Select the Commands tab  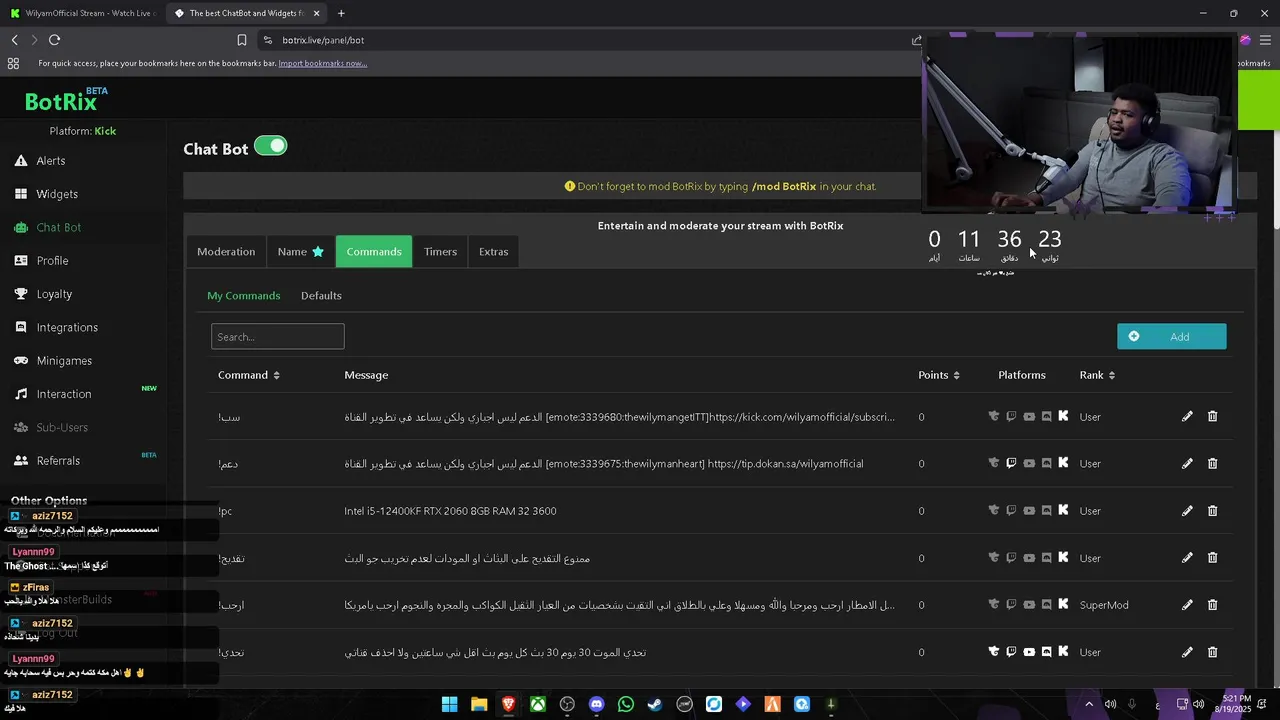[x=374, y=252]
